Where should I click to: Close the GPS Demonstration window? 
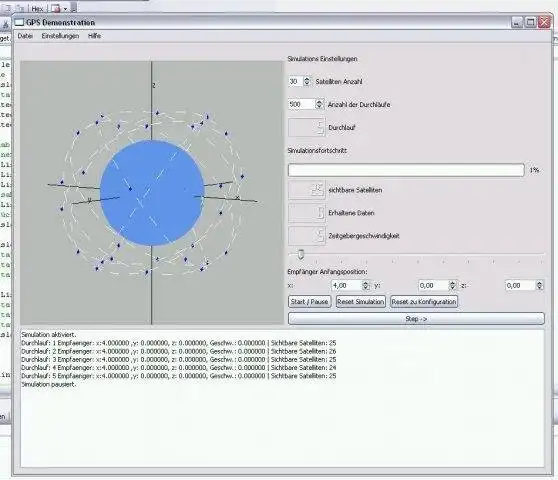point(544,22)
